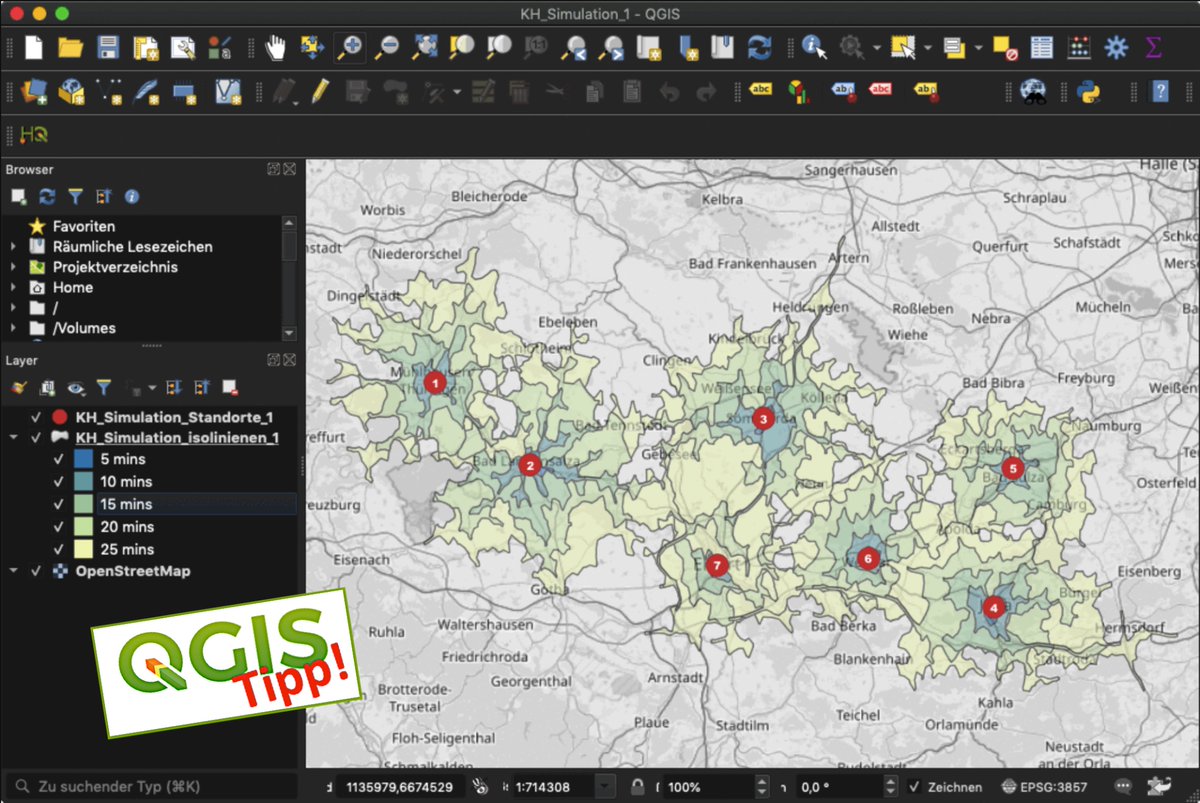
Task: Toggle visibility of KH_Simulation_Standorte_1 layer
Action: coord(37,417)
